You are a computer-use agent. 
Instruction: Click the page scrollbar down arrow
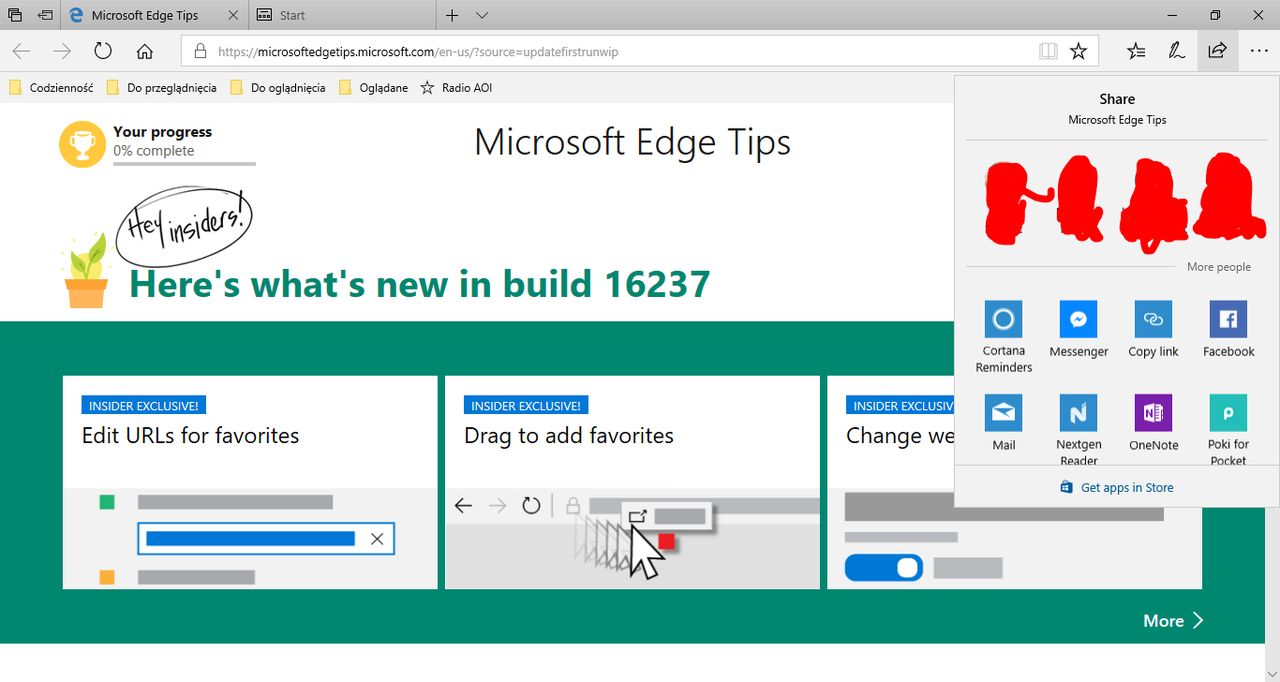(1271, 673)
